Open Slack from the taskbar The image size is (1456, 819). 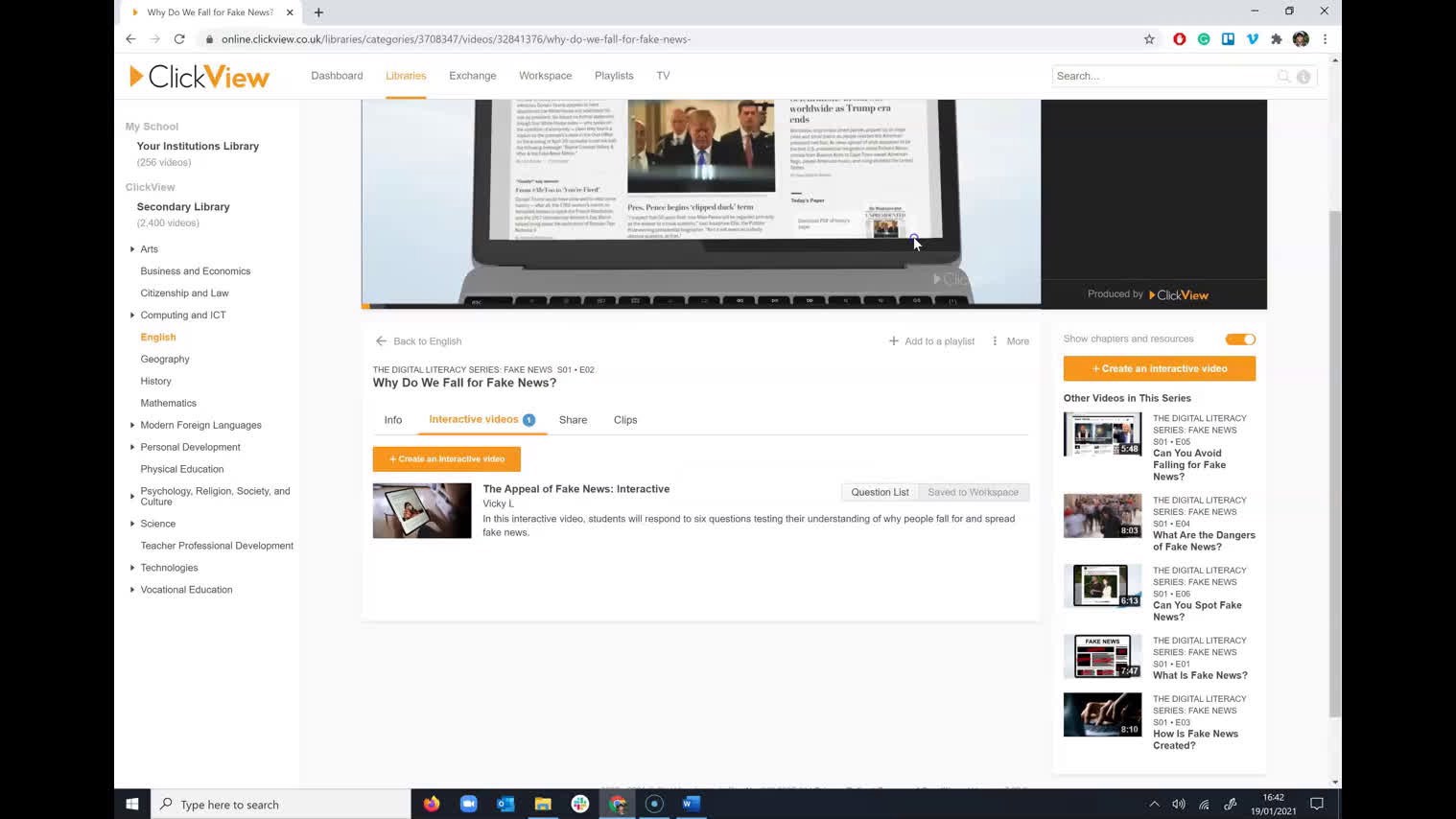point(580,804)
